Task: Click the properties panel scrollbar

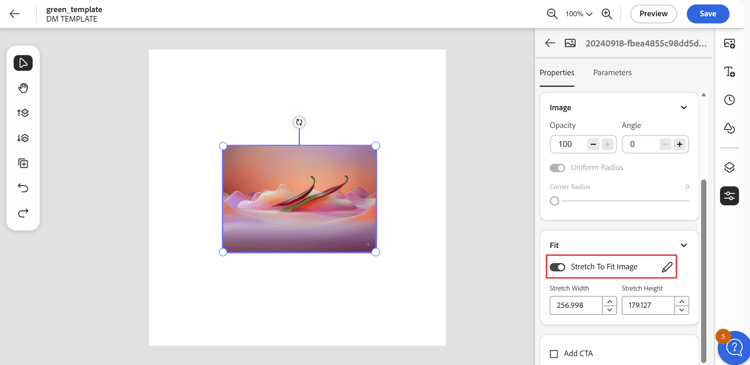Action: (x=703, y=270)
